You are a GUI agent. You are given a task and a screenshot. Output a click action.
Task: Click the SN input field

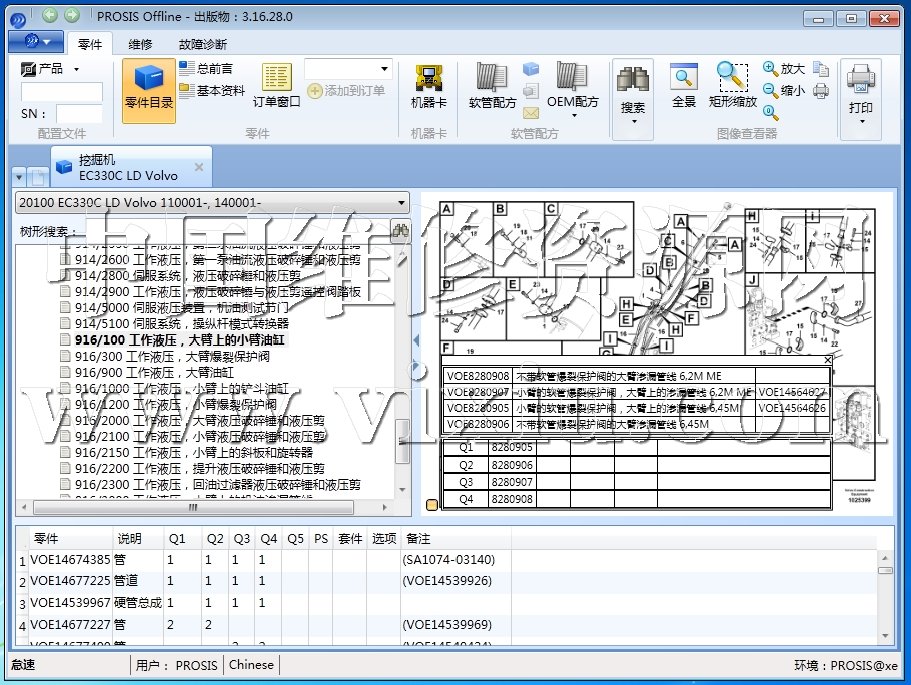coord(79,114)
